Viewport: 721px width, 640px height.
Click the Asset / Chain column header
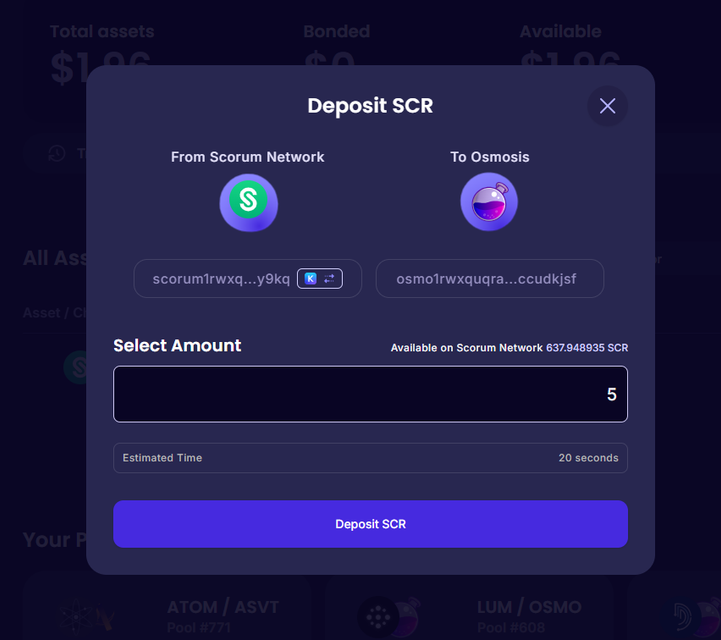click(x=54, y=313)
